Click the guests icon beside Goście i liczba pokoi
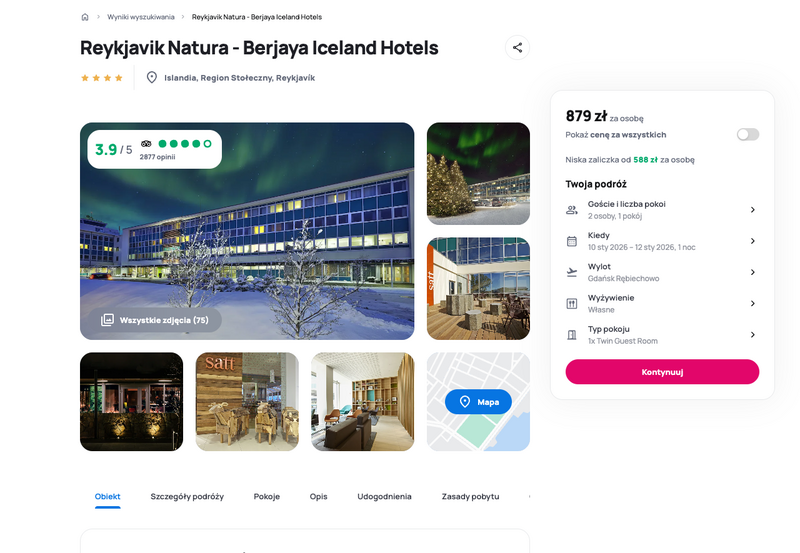 click(x=572, y=210)
